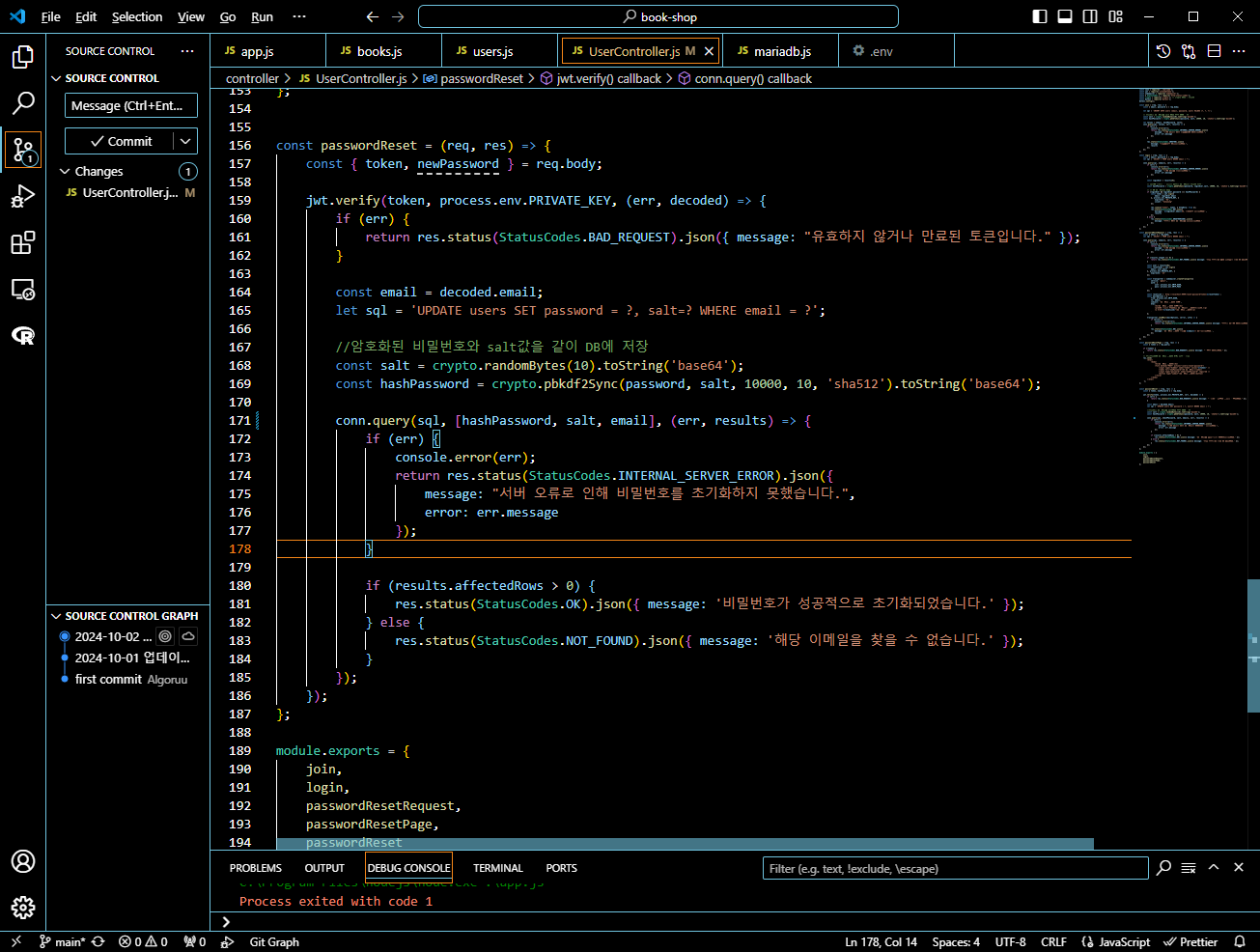1260x952 pixels.
Task: Focus the commit Message input box
Action: [131, 105]
